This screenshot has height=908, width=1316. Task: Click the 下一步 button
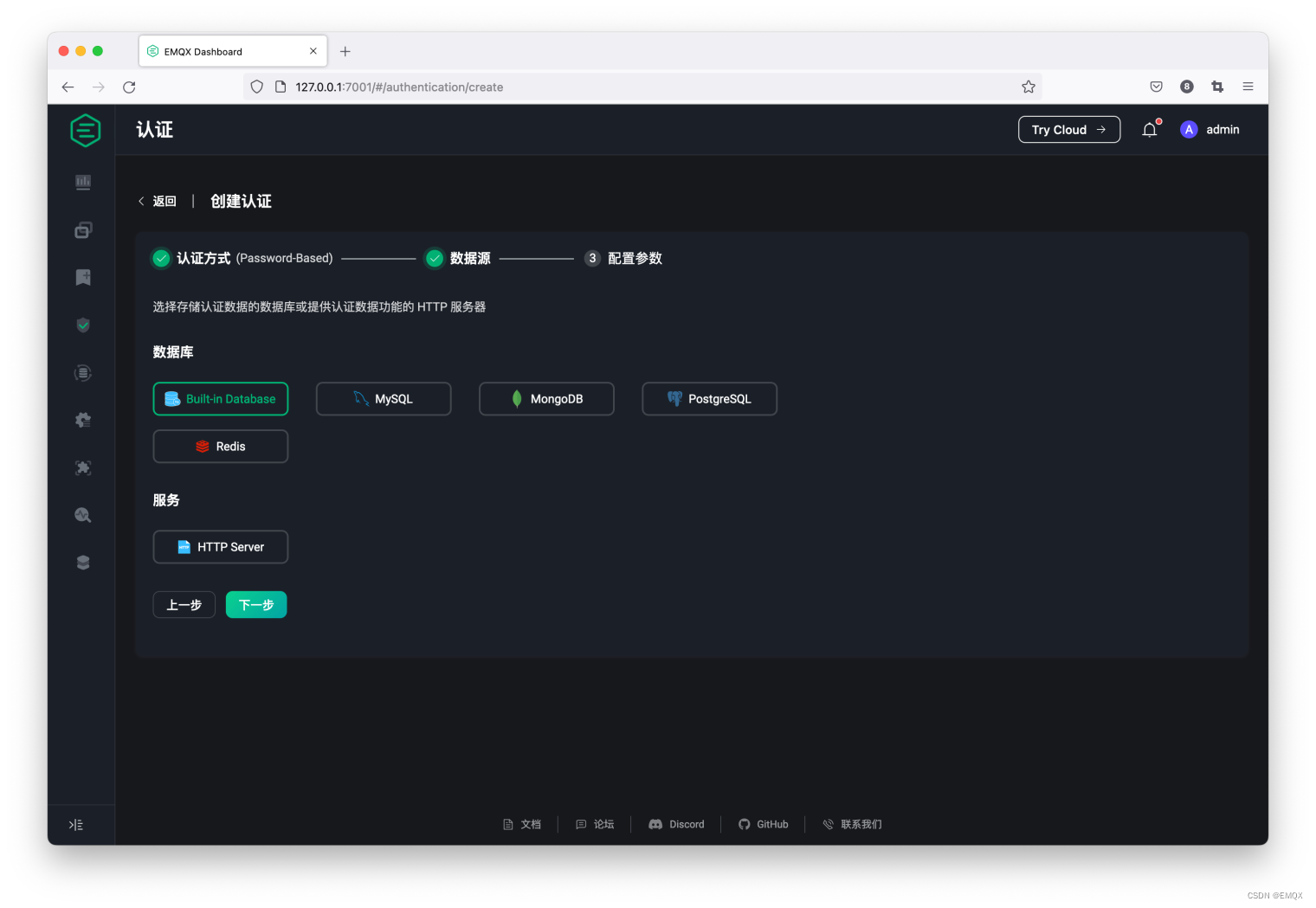coord(255,604)
